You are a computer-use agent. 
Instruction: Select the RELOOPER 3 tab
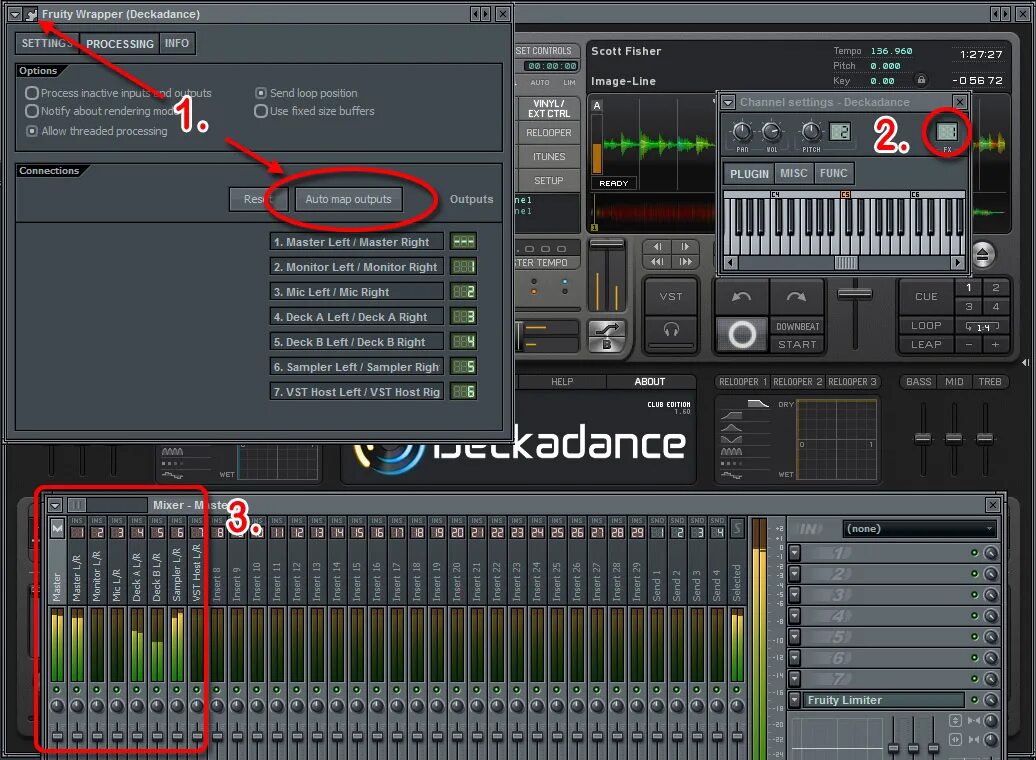852,382
